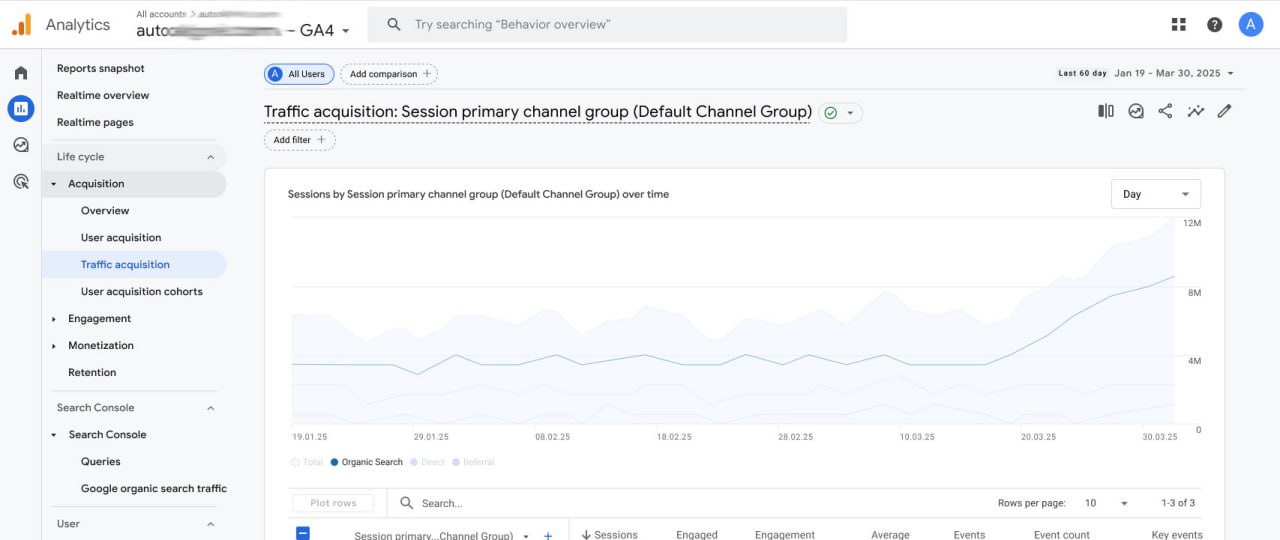
Task: Click the Edit comparisons columns icon
Action: point(1106,111)
